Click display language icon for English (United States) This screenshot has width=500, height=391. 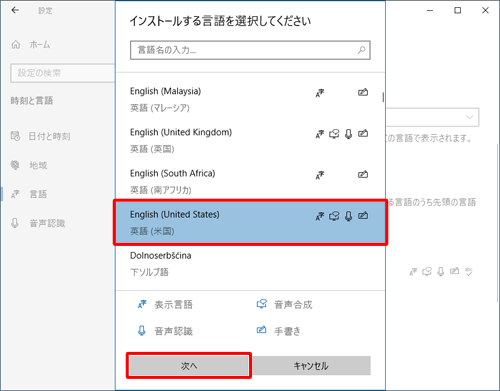point(320,216)
